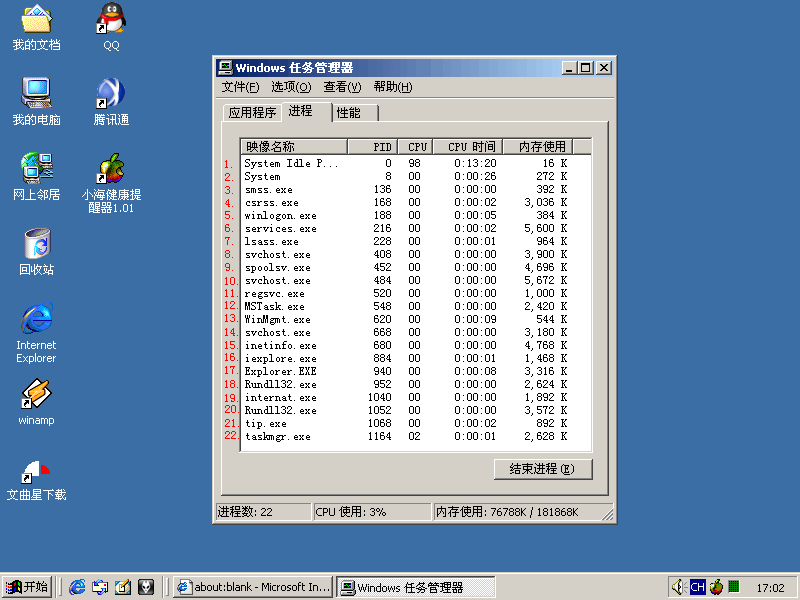Select svchost.exe with PID 408
This screenshot has height=600, width=800.
(416, 255)
